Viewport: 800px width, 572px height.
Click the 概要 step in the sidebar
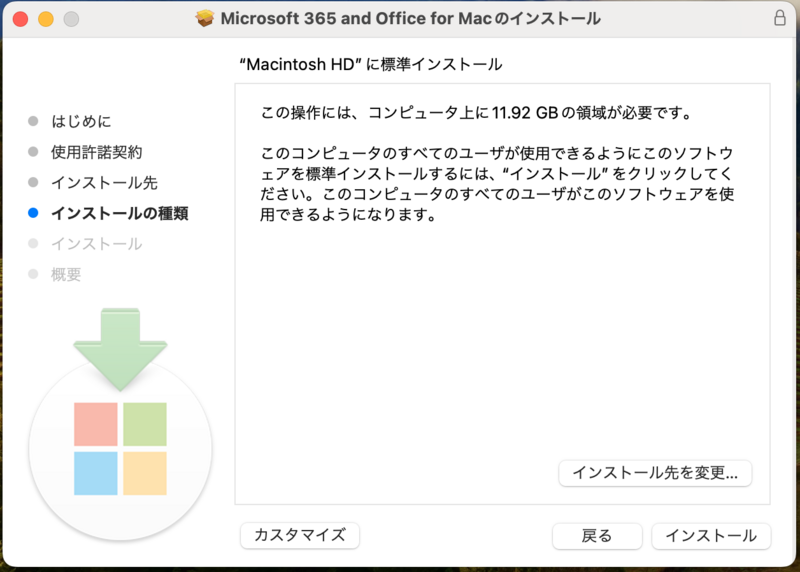[x=66, y=274]
